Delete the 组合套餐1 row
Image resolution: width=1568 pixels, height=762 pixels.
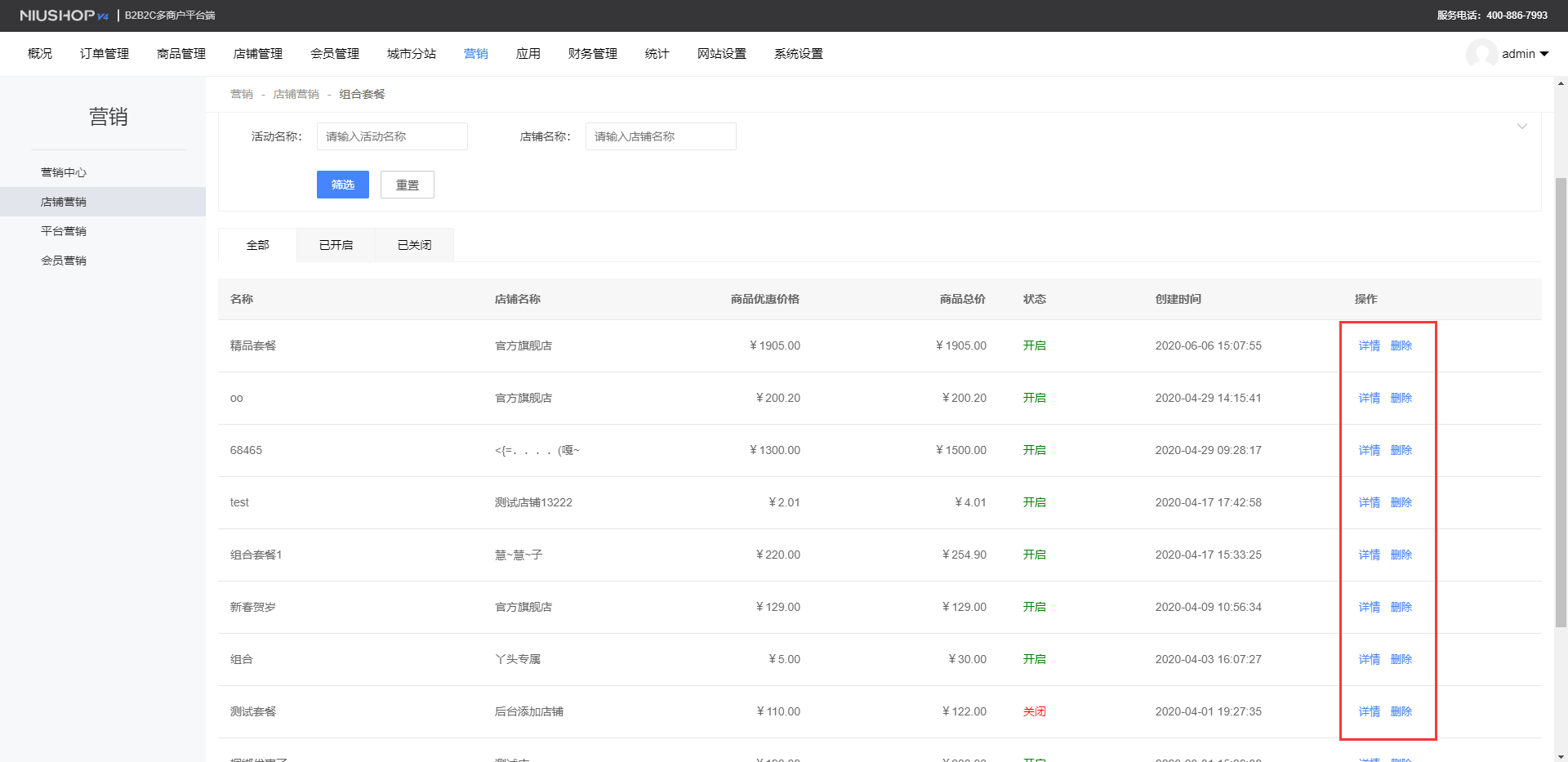point(1401,555)
